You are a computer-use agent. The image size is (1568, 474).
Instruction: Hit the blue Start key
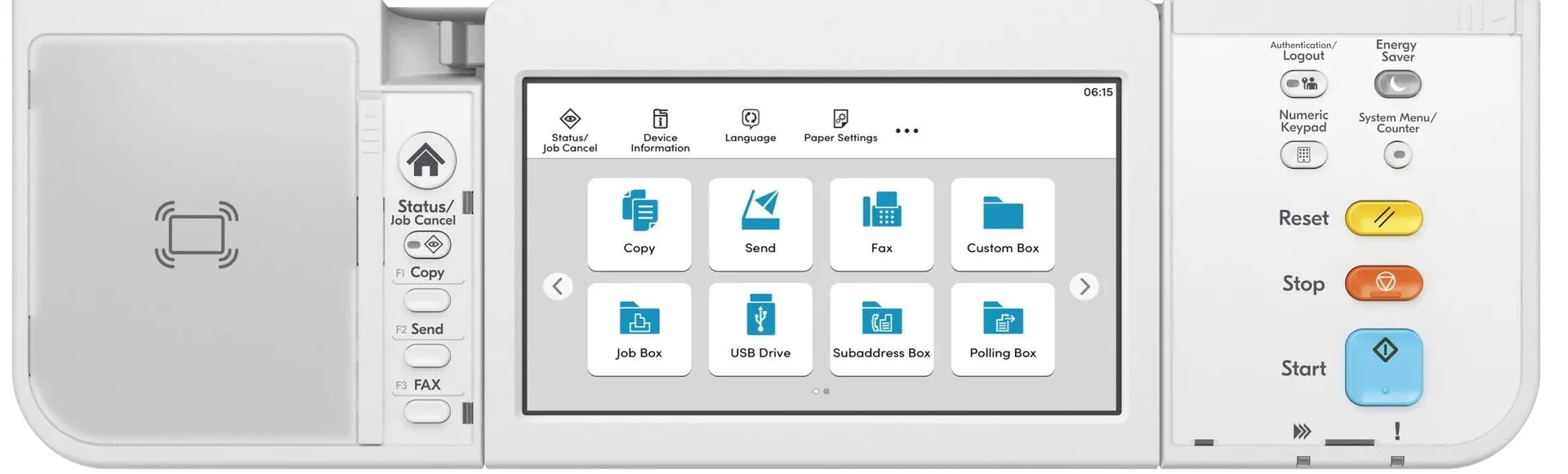[x=1383, y=367]
